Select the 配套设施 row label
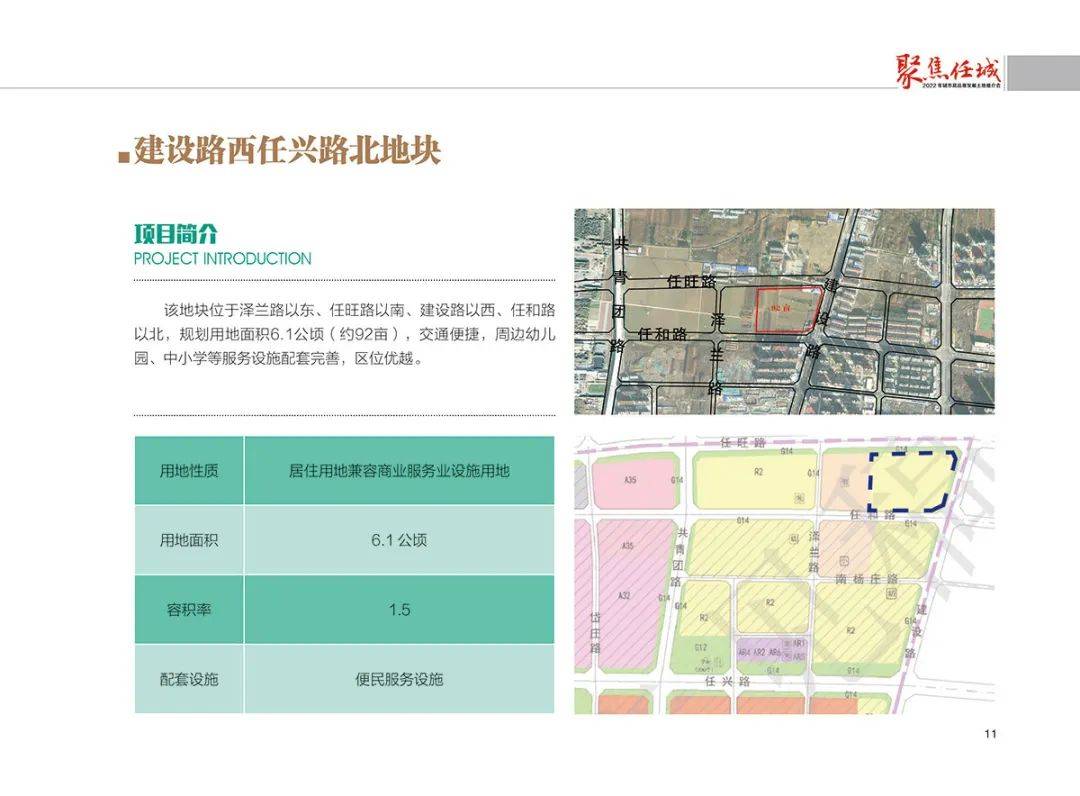The image size is (1080, 796). [189, 679]
